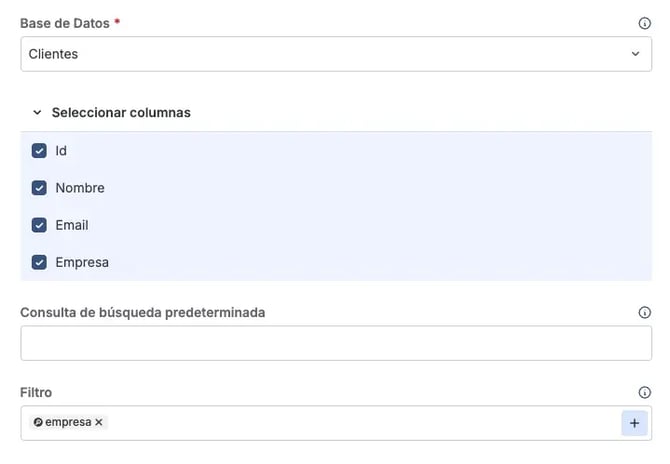Click the empresa tag icon in Filtro
This screenshot has width=670, height=464.
coord(38,423)
